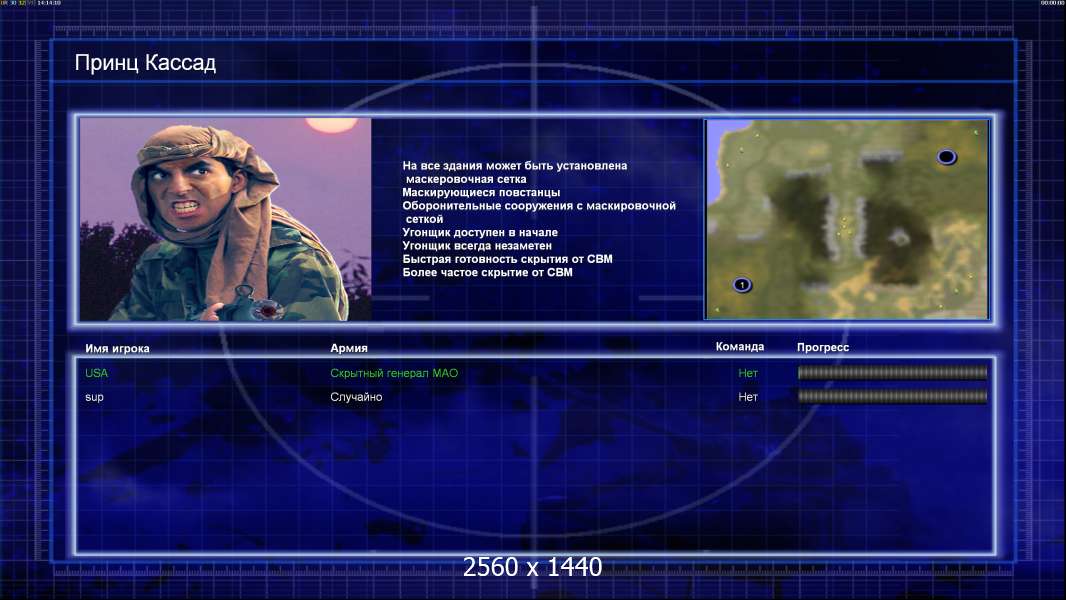This screenshot has height=600, width=1066.
Task: Click text Быстрая готовность скрытия от СВМ
Action: pyautogui.click(x=507, y=259)
